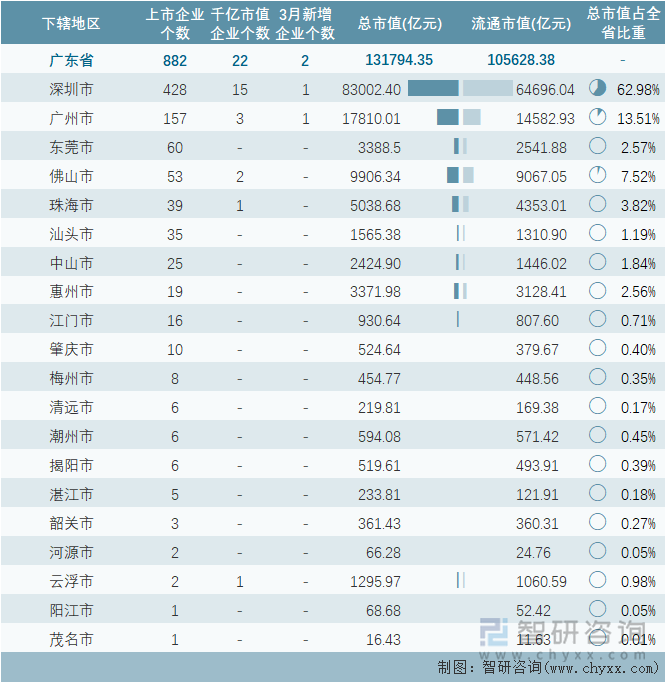
Task: Click the value 1446.02 for 中山市
Action: (541, 264)
